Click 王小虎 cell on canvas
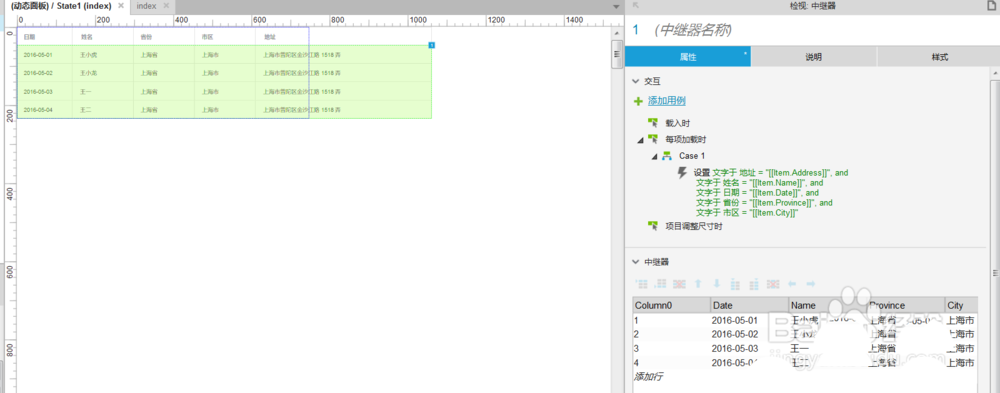Viewport: 1000px width, 393px height. 103,55
